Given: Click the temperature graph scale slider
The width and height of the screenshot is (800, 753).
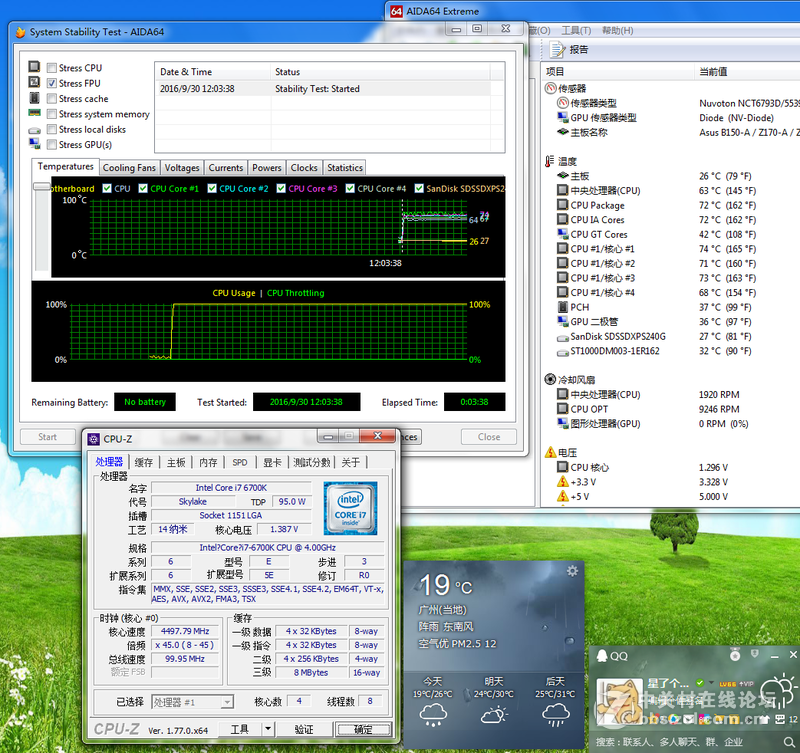Looking at the screenshot, I should 40,187.
